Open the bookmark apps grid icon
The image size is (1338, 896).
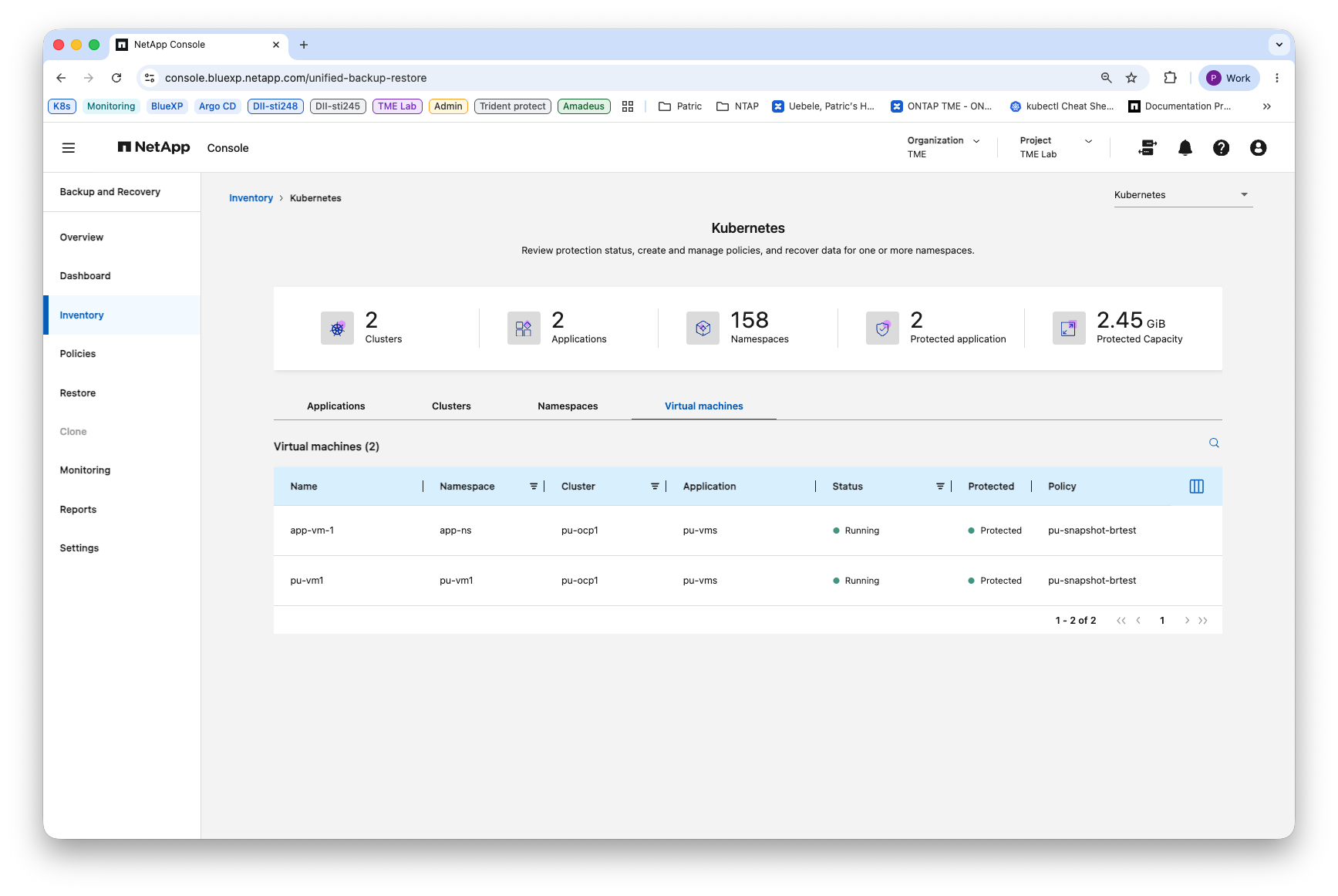628,106
